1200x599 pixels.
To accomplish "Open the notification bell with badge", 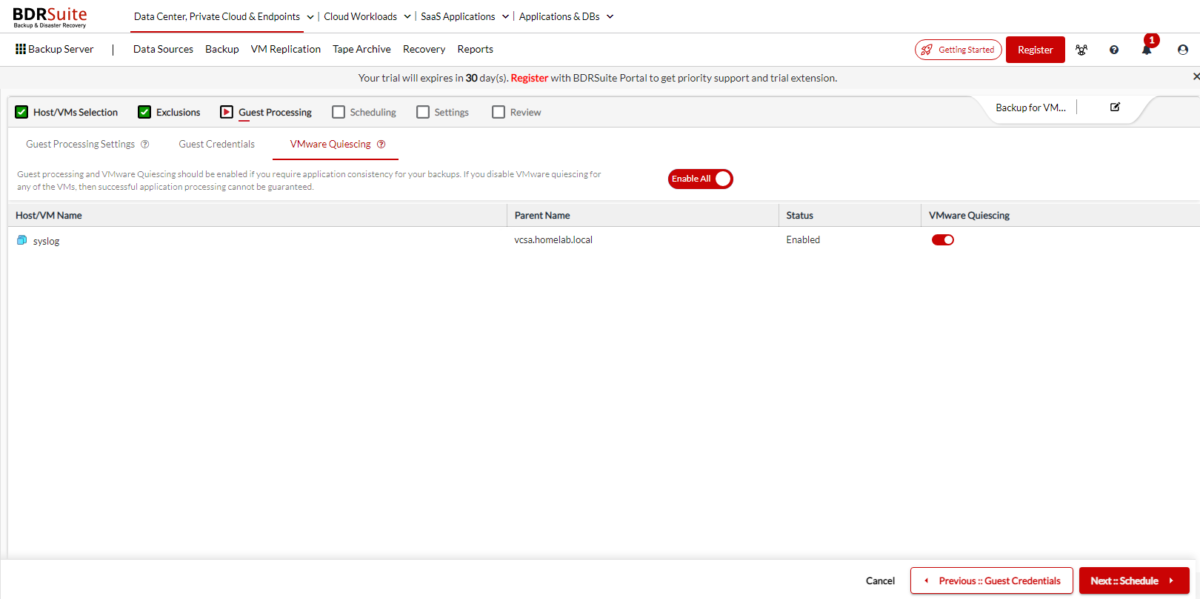I will click(x=1146, y=49).
